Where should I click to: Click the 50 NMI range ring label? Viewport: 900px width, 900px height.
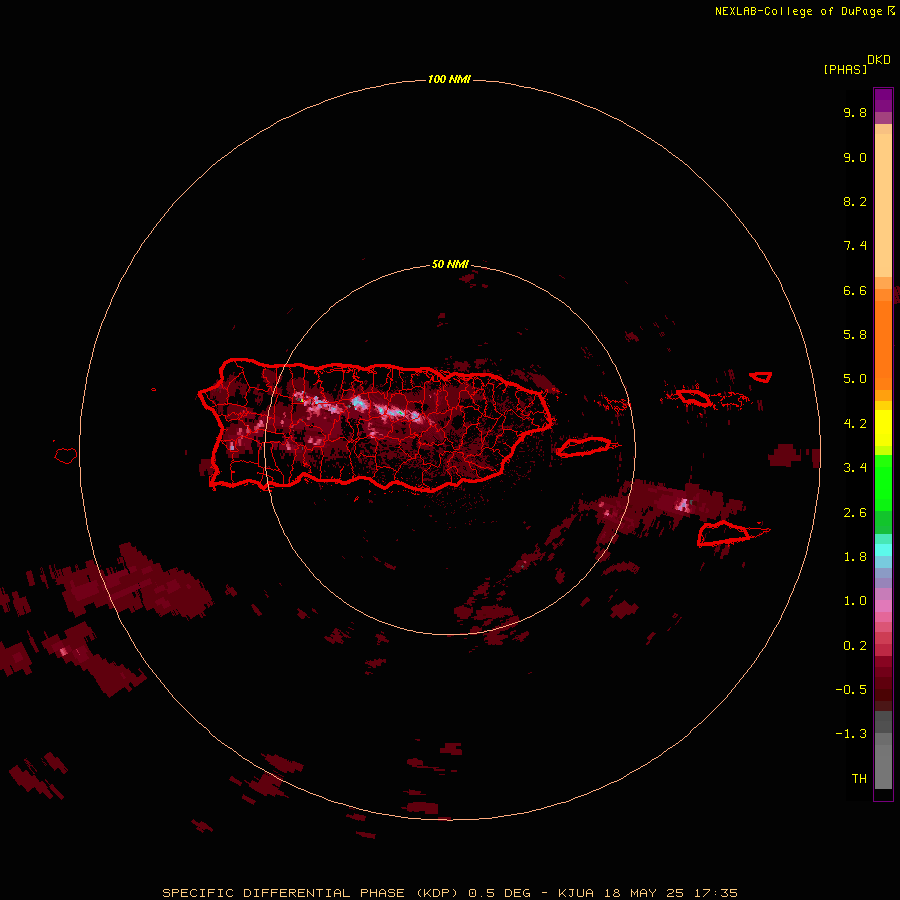(x=450, y=264)
